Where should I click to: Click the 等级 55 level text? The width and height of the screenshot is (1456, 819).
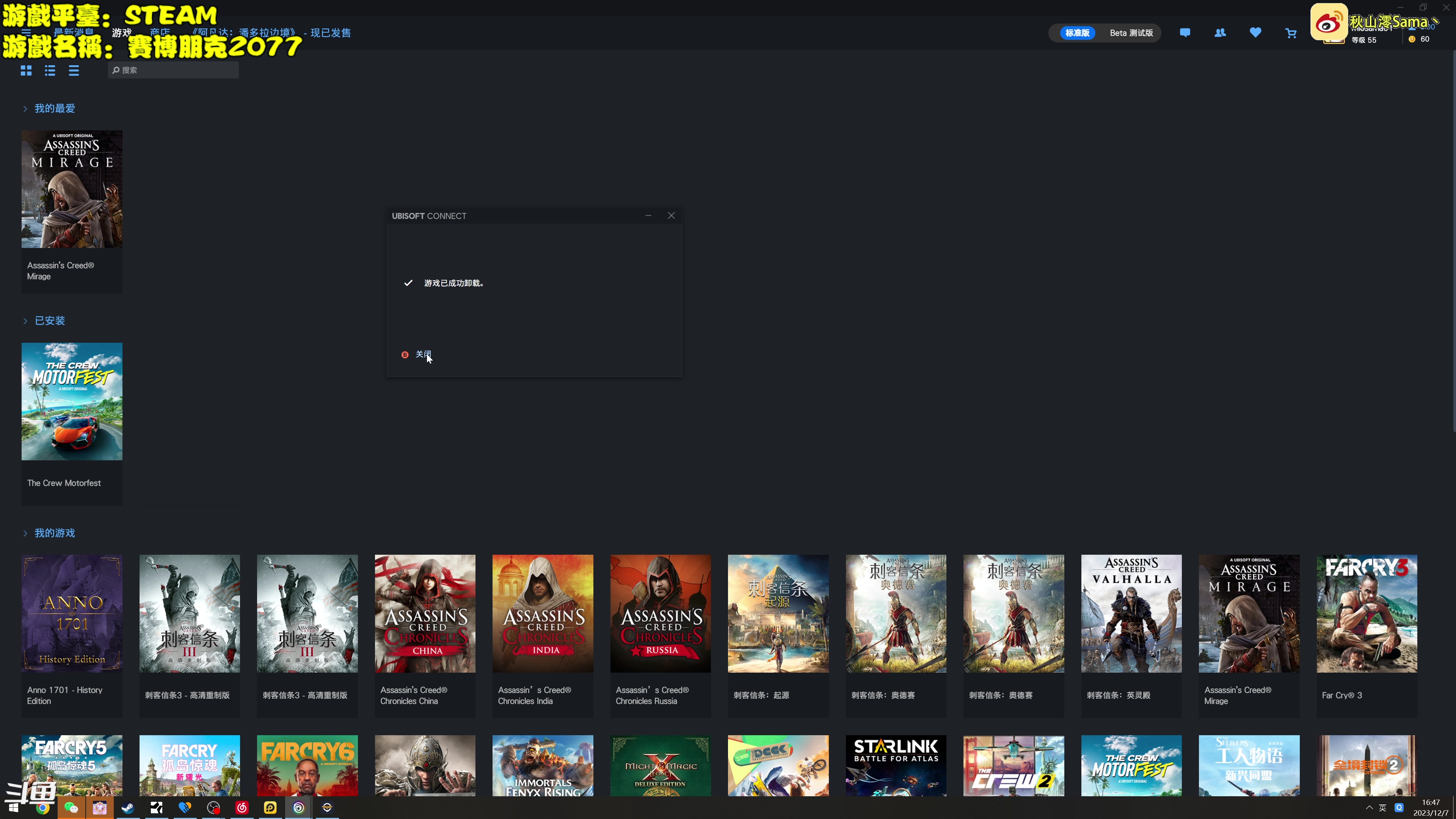click(1364, 40)
